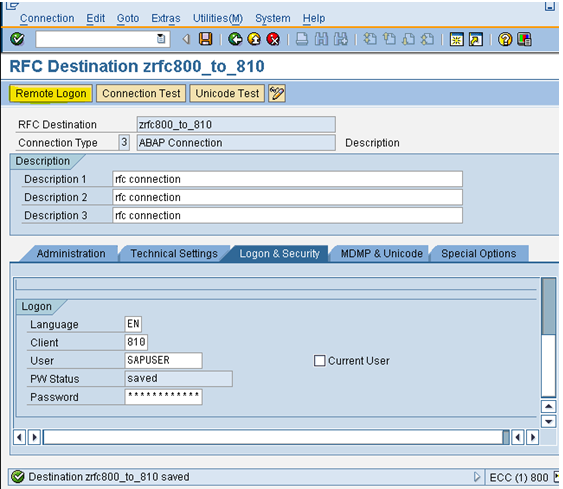The height and width of the screenshot is (489, 563).
Task: Click the PW Status saved field
Action: pyautogui.click(x=178, y=378)
